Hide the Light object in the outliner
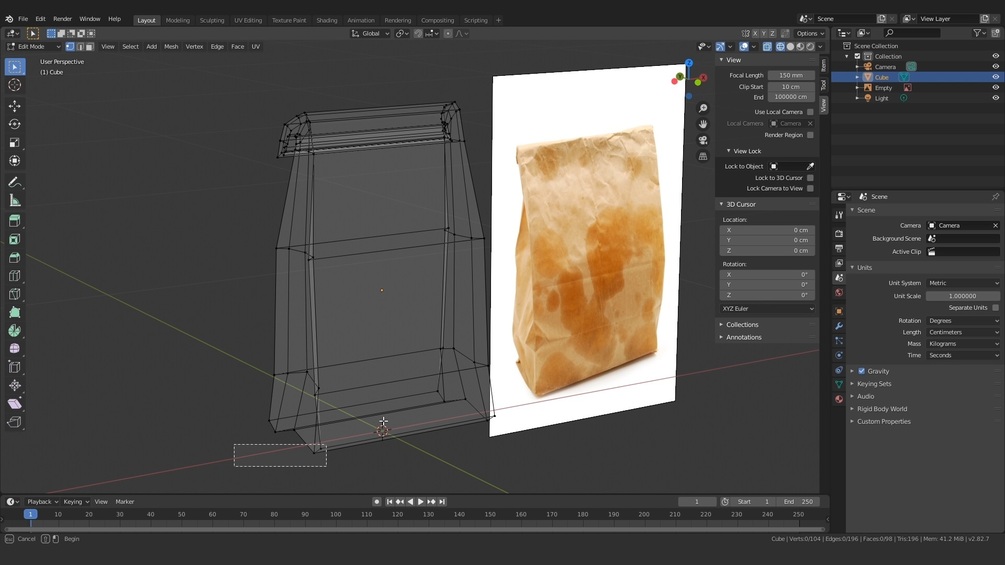Screen dimensions: 1005x565 [995, 98]
